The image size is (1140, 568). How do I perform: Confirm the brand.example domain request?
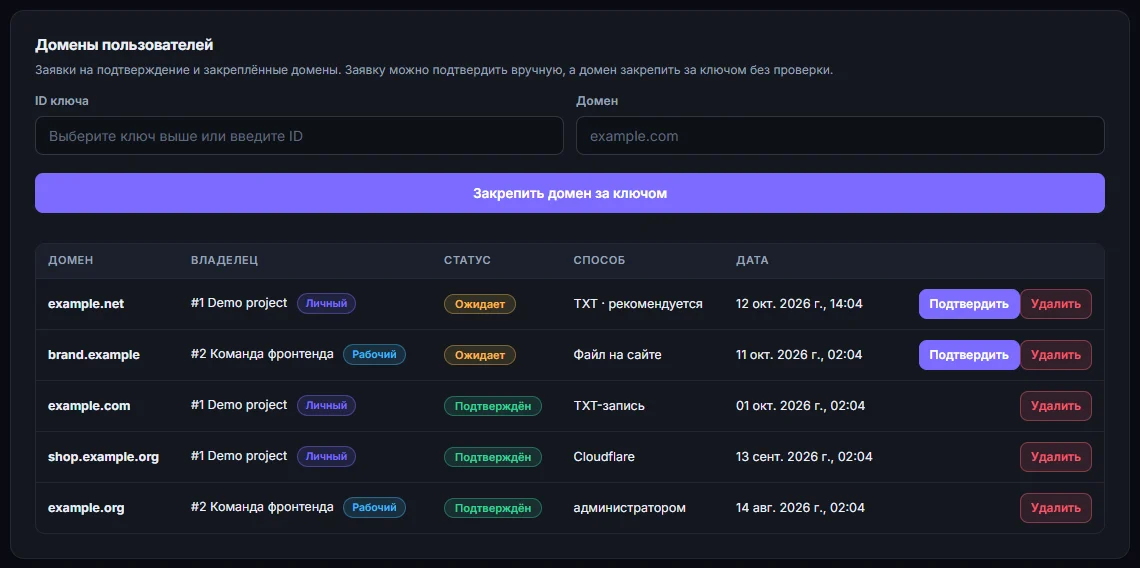(969, 355)
